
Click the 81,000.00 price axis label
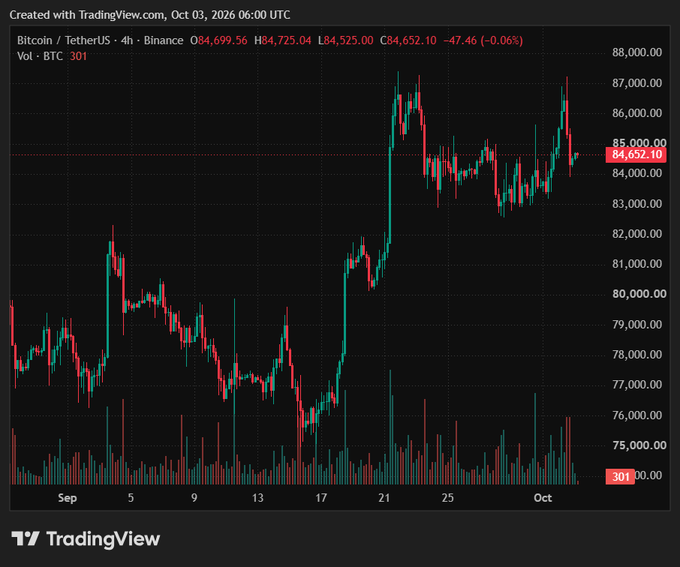point(637,264)
